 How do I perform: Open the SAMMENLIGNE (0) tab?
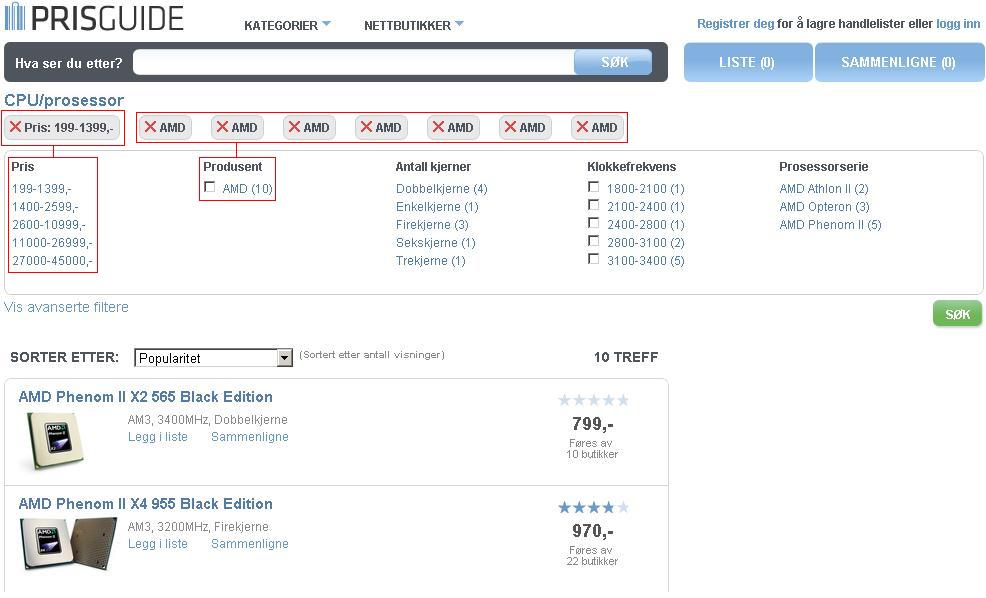click(x=899, y=62)
